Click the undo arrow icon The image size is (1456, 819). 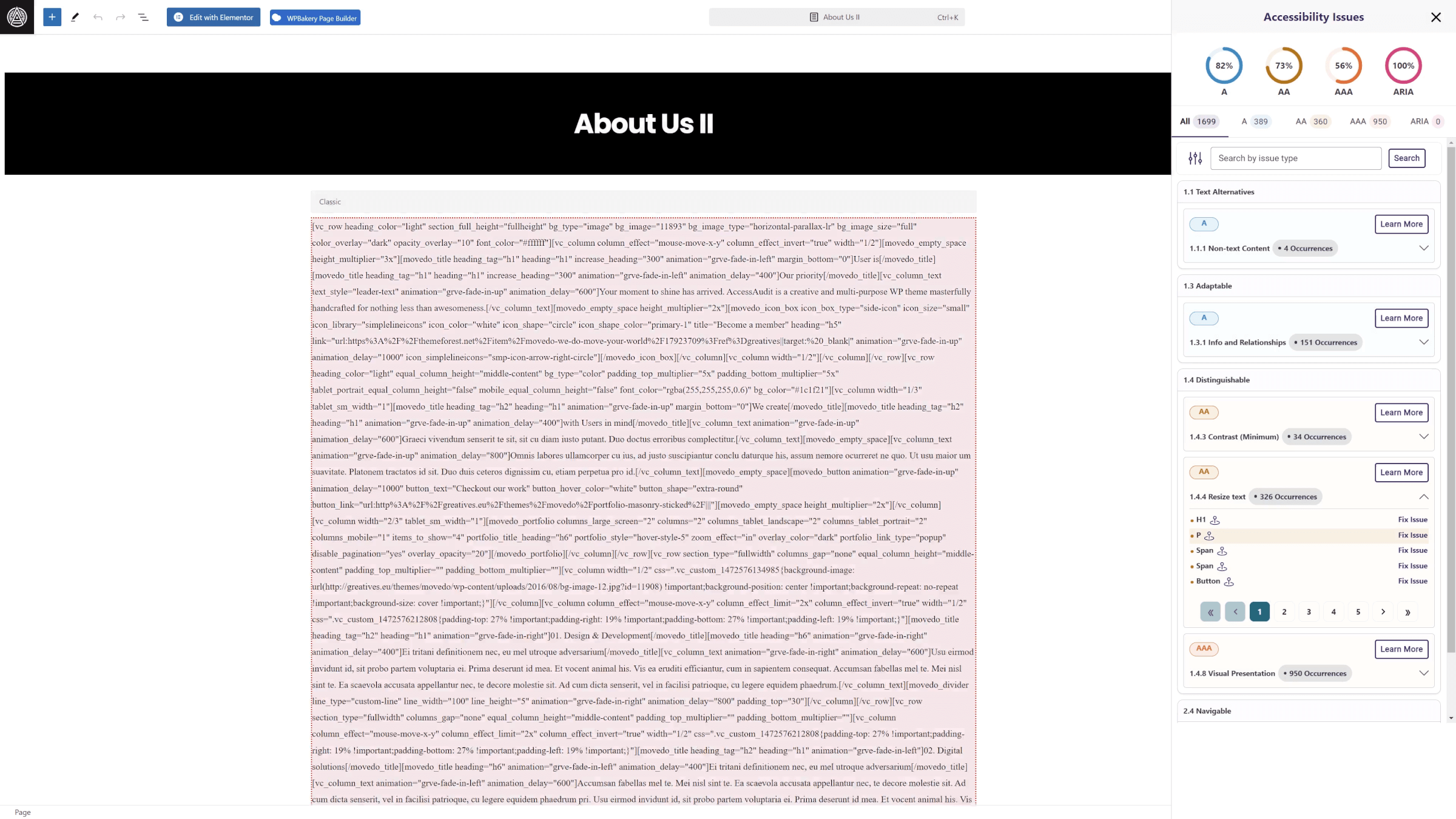click(98, 17)
